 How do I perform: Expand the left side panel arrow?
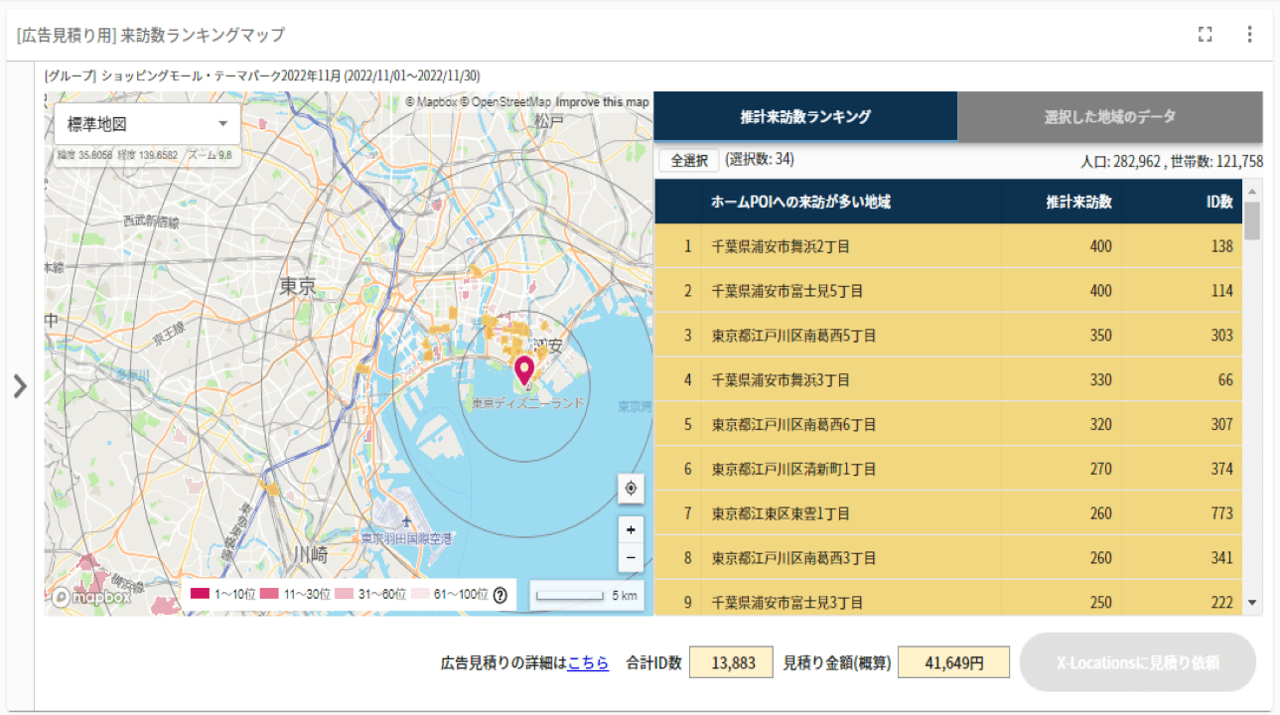point(20,386)
